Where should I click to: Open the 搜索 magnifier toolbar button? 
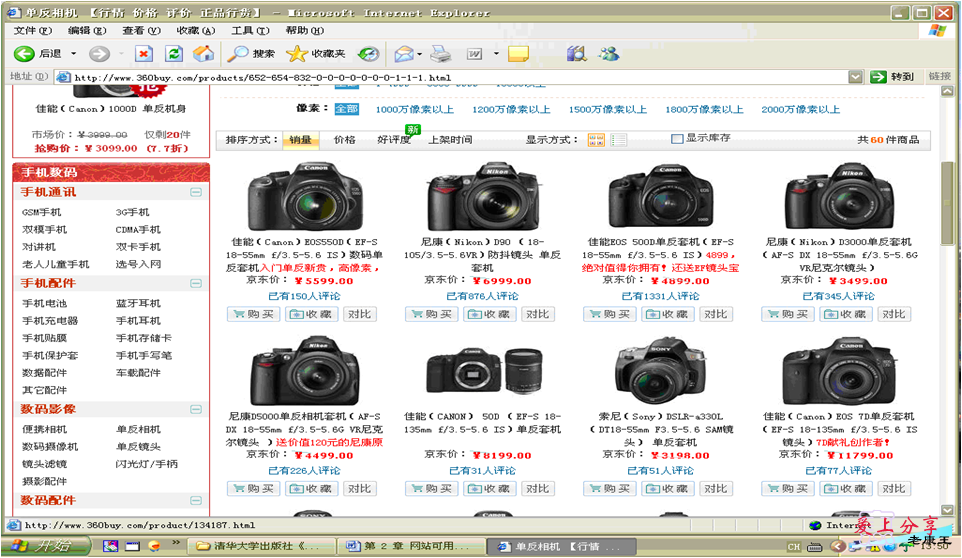[x=251, y=54]
